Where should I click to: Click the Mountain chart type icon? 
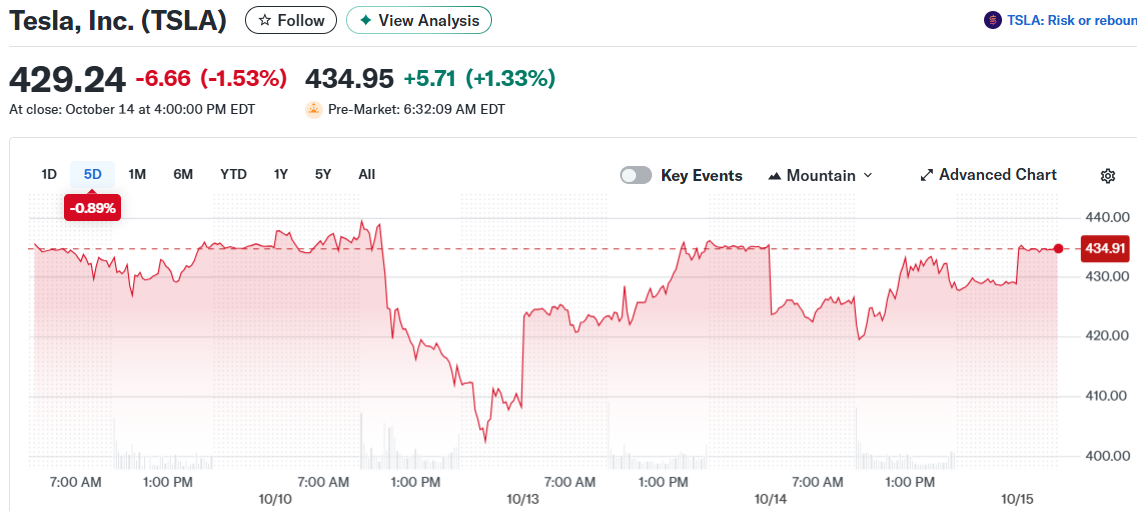tap(774, 176)
